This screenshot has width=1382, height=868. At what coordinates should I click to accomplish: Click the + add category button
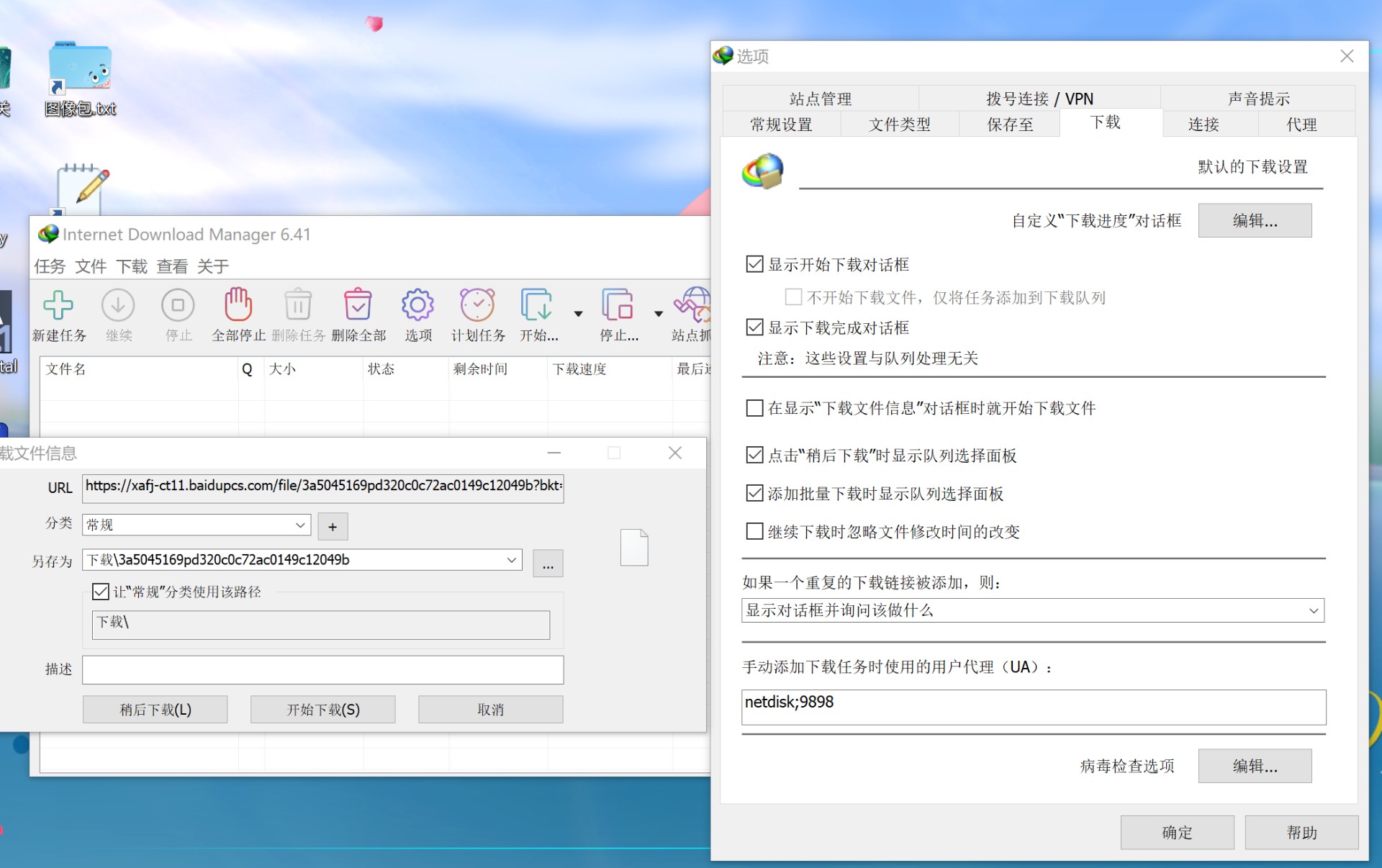coord(333,526)
